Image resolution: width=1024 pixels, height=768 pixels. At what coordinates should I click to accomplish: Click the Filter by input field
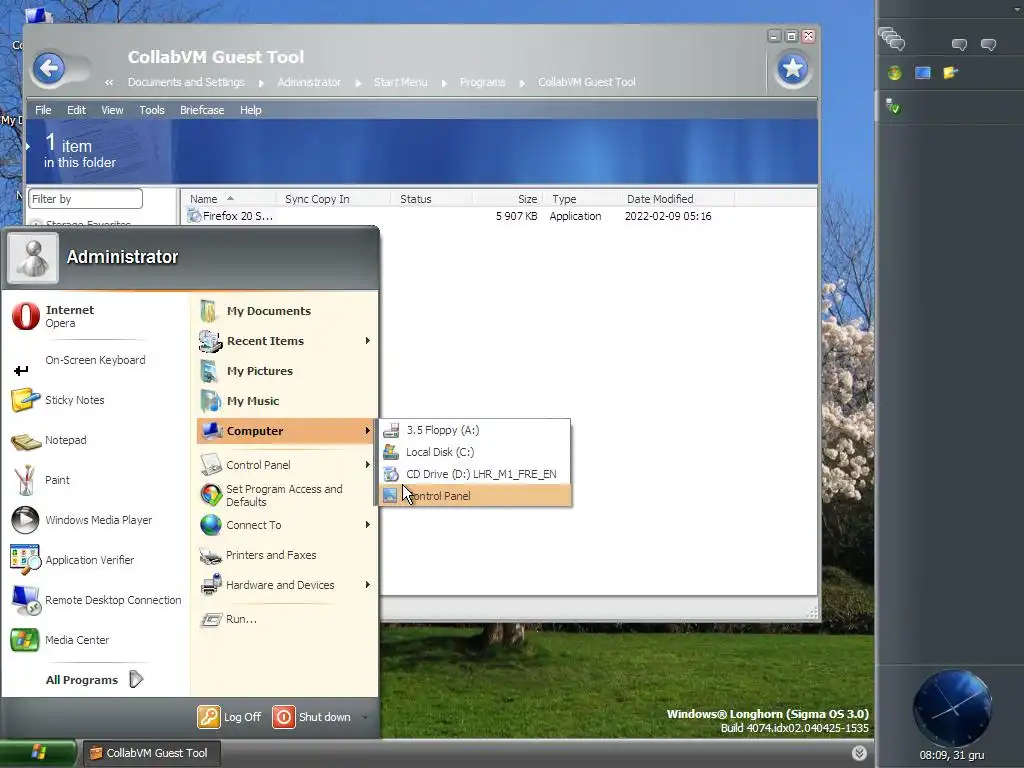pyautogui.click(x=86, y=199)
